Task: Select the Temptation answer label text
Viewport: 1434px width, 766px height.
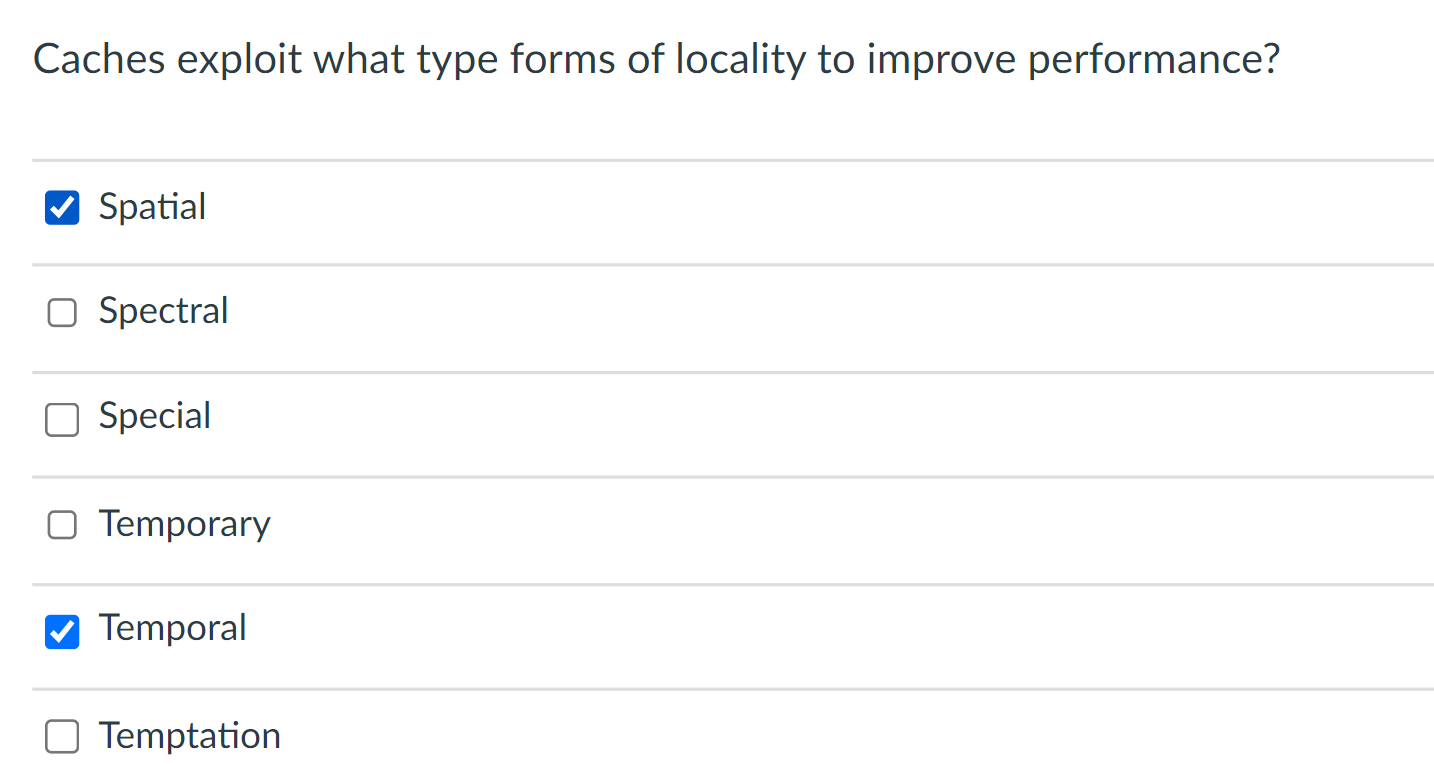Action: click(x=189, y=736)
